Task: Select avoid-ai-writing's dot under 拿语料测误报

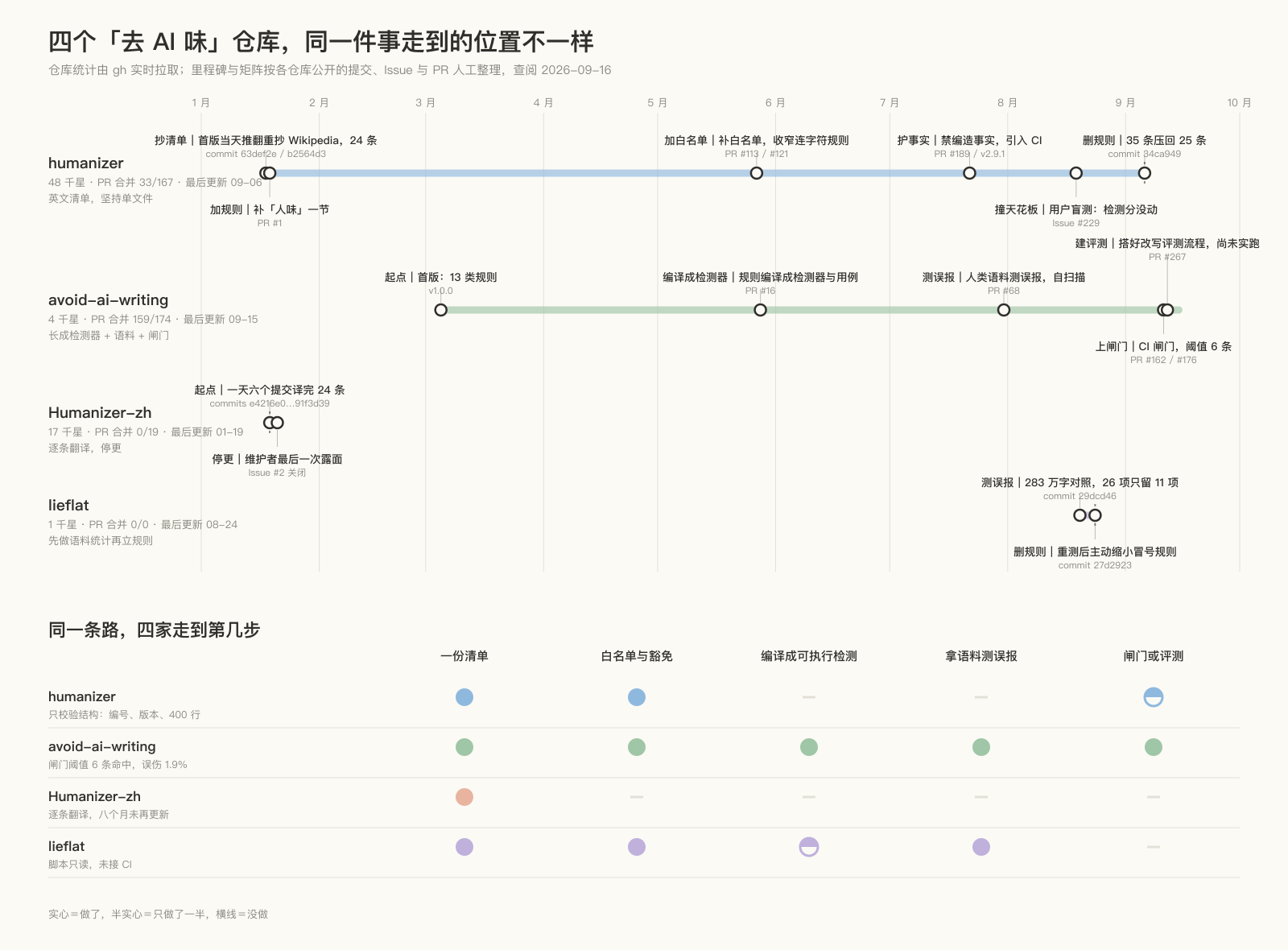Action: point(981,747)
